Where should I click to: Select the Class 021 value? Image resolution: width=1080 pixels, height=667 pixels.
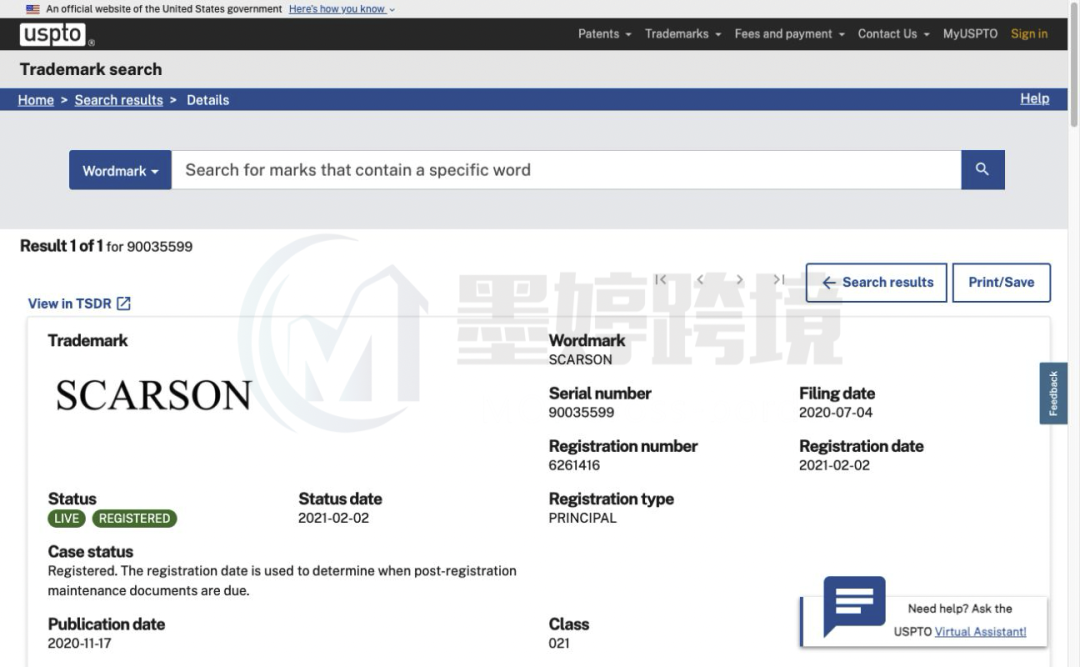coord(559,643)
